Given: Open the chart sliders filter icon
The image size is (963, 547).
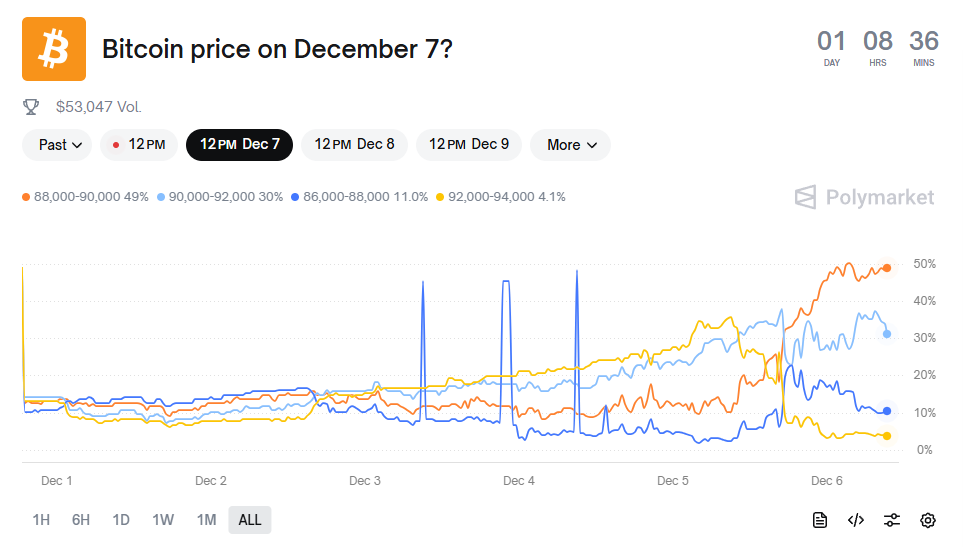Looking at the screenshot, I should click(892, 520).
